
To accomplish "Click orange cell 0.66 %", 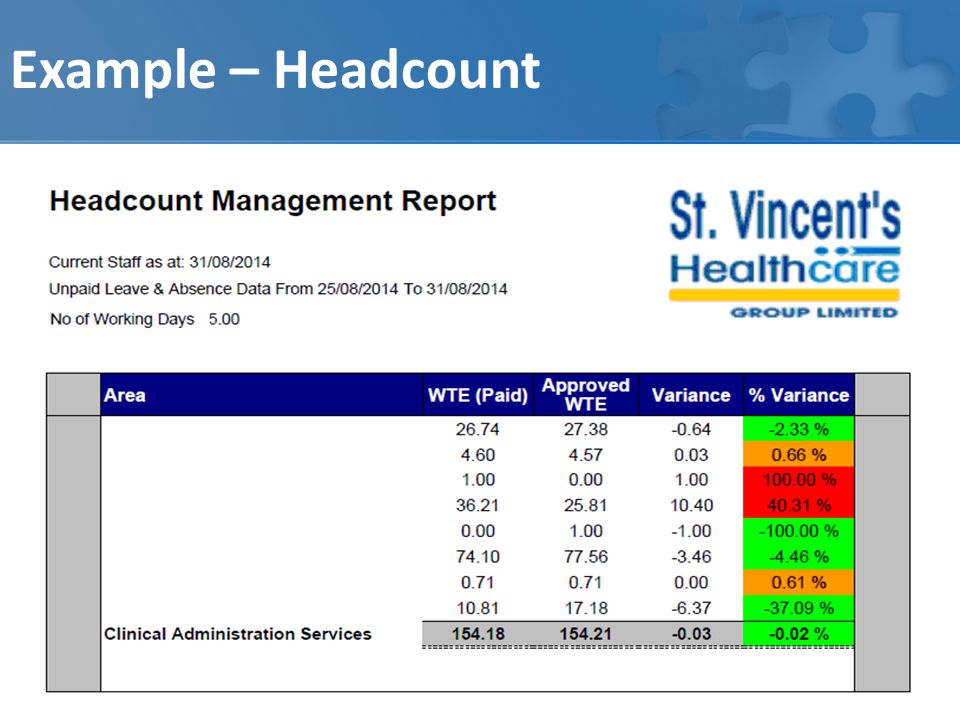I will 798,454.
